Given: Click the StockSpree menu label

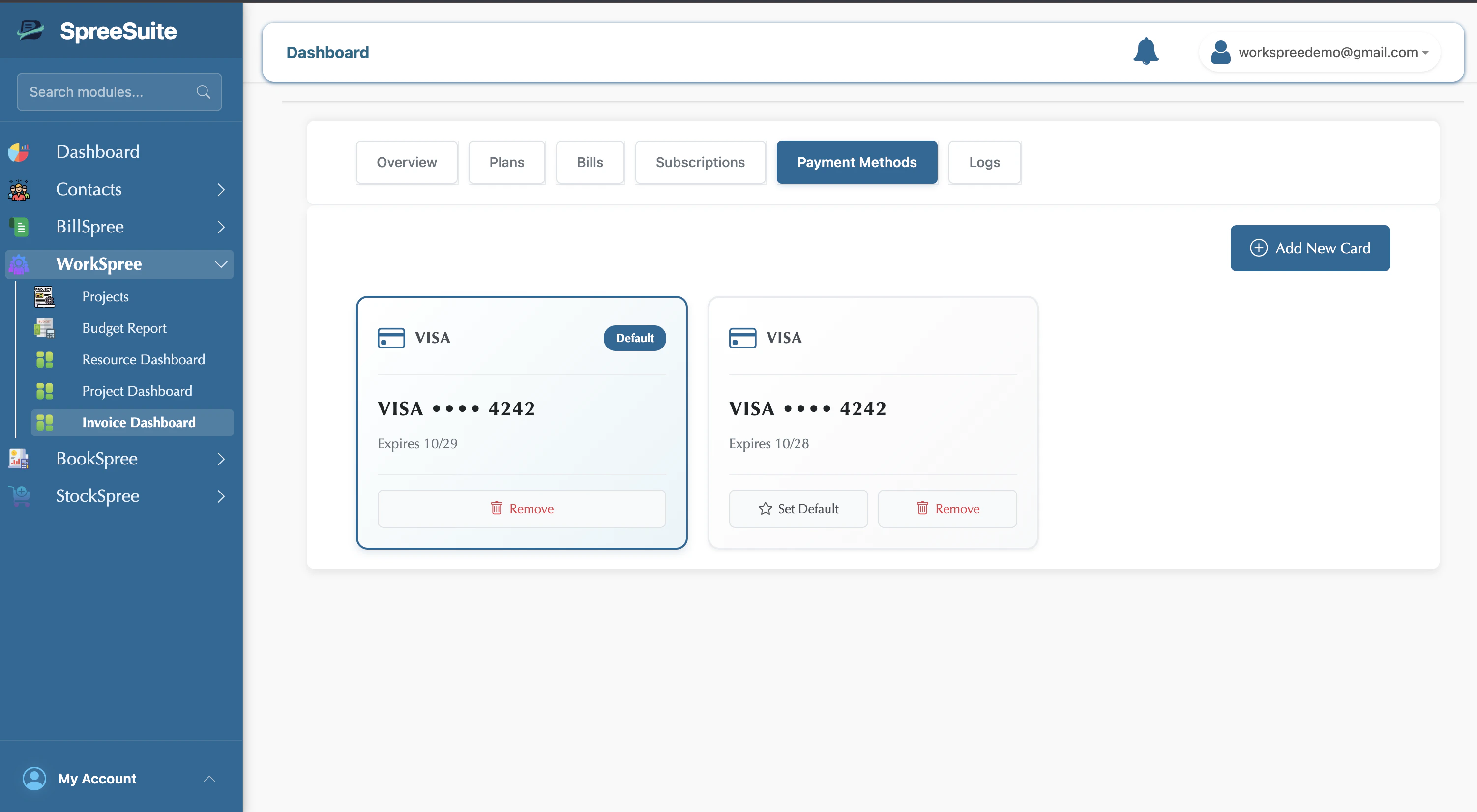Looking at the screenshot, I should pos(97,496).
